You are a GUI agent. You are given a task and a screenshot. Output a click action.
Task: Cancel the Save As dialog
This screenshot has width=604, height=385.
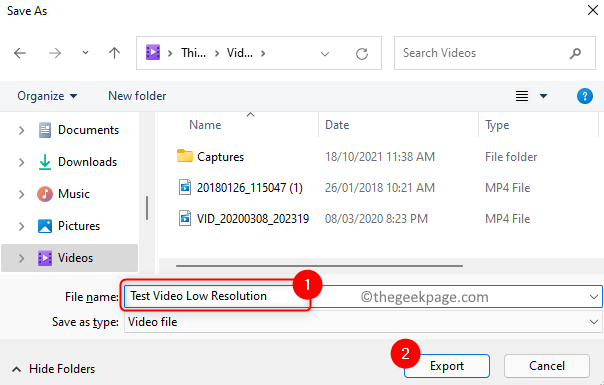[x=547, y=366]
